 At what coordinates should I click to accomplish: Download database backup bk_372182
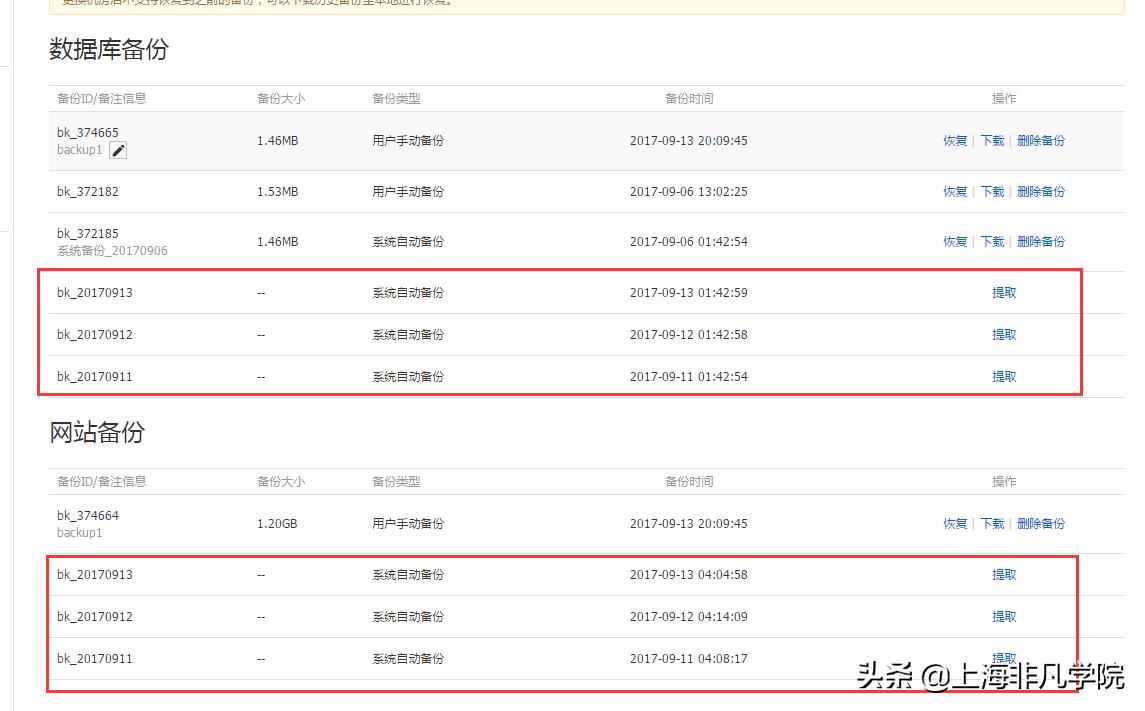(992, 192)
